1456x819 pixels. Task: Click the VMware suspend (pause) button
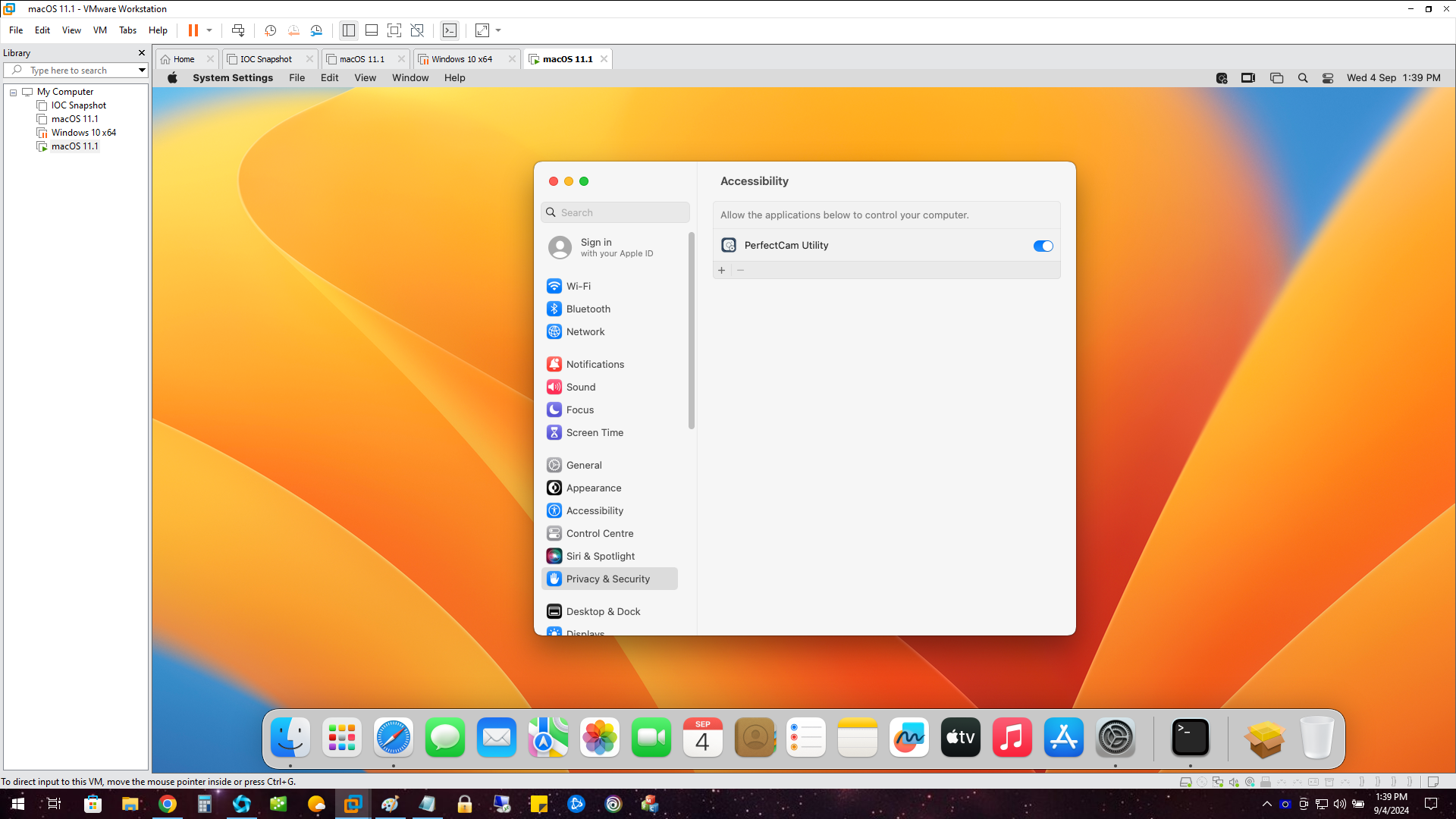(x=193, y=30)
